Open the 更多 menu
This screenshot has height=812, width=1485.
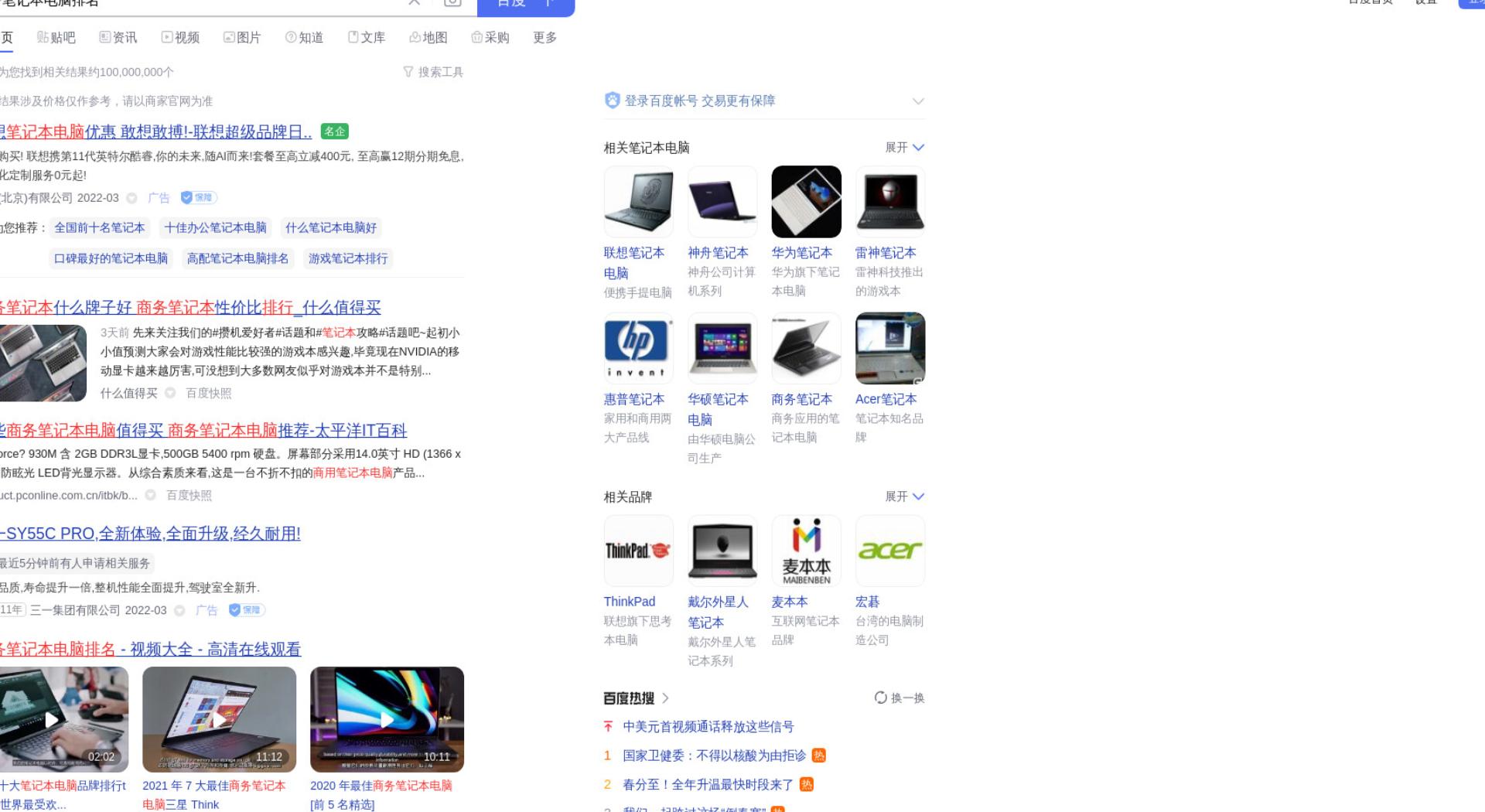[544, 37]
